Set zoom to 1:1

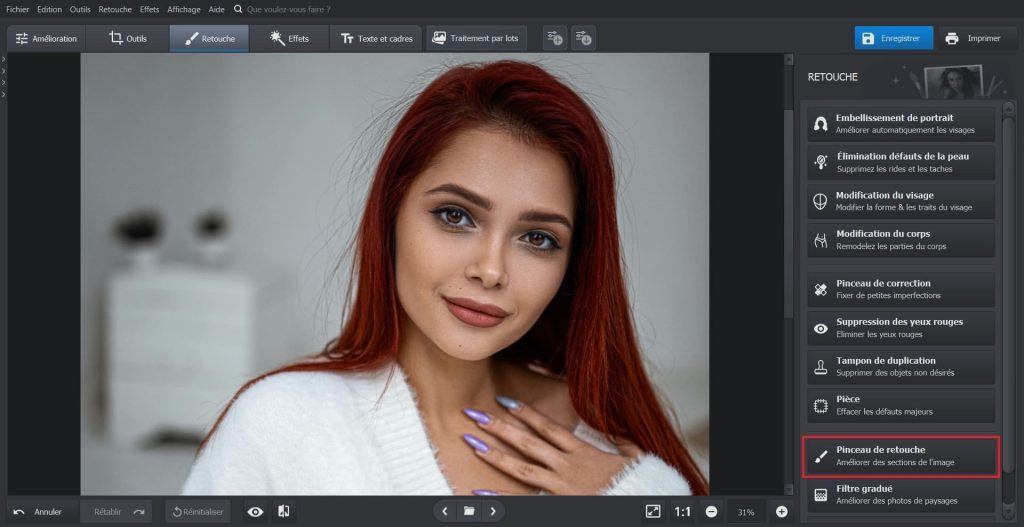point(682,512)
